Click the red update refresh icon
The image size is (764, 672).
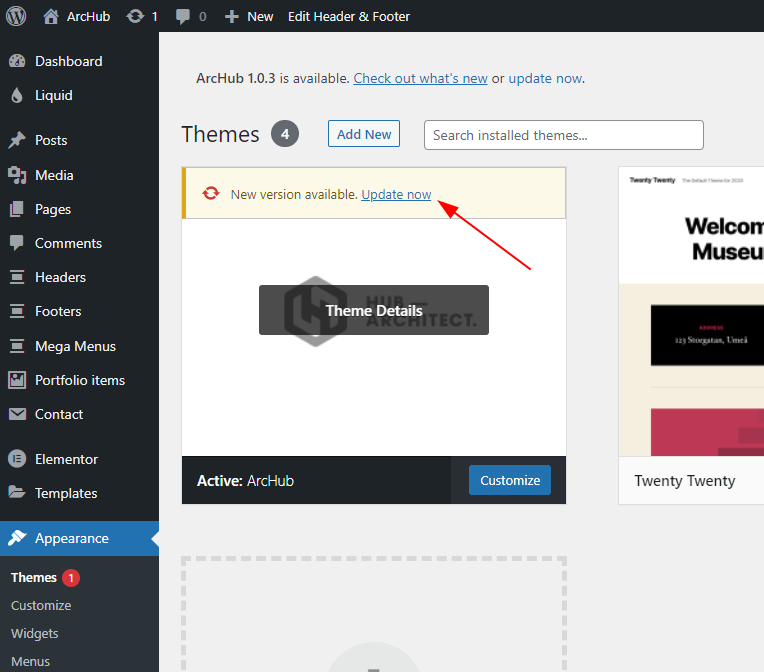click(211, 193)
